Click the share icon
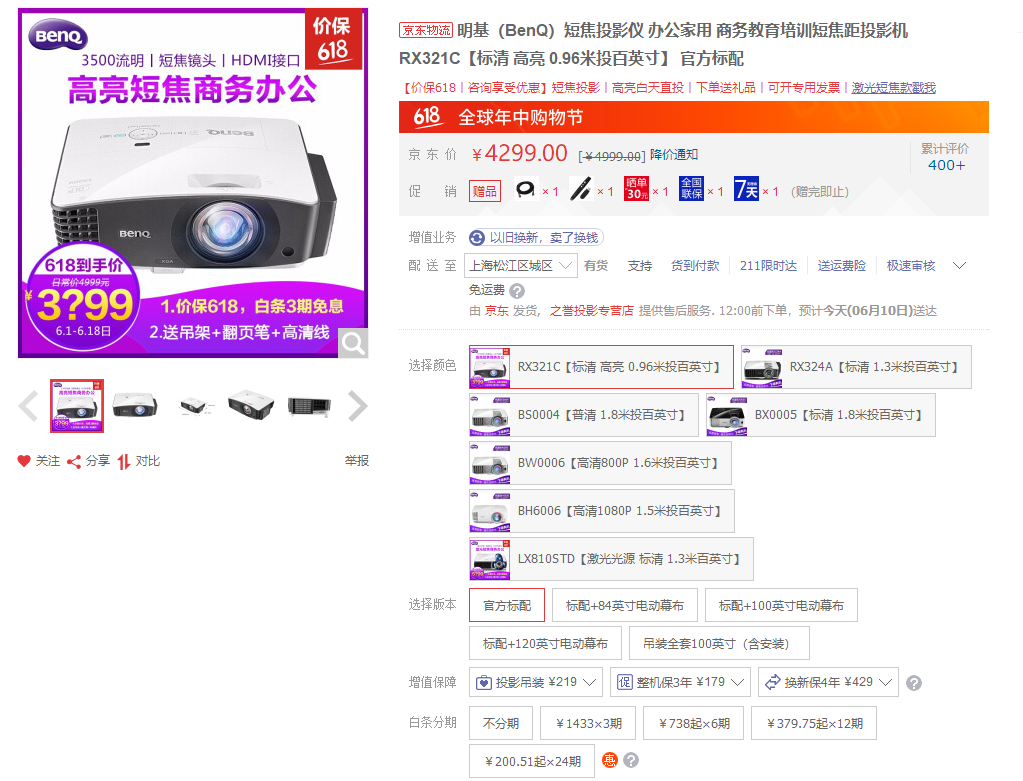Image resolution: width=1023 pixels, height=781 pixels. tap(74, 462)
